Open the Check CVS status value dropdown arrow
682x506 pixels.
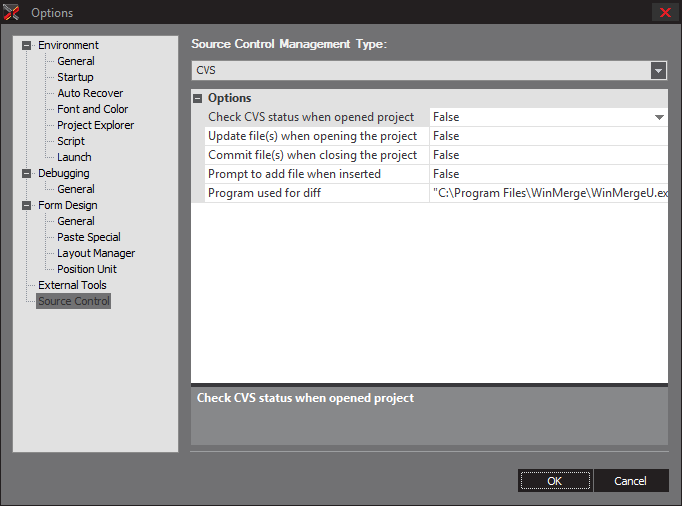pyautogui.click(x=659, y=117)
